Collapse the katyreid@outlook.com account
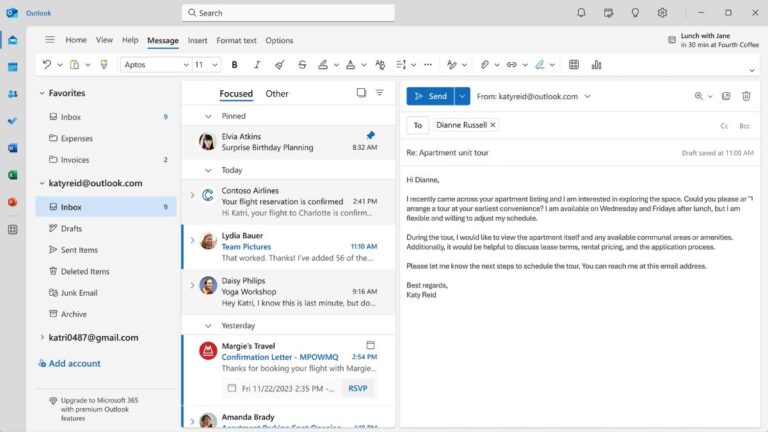Screen dimensions: 768x432 (42, 183)
